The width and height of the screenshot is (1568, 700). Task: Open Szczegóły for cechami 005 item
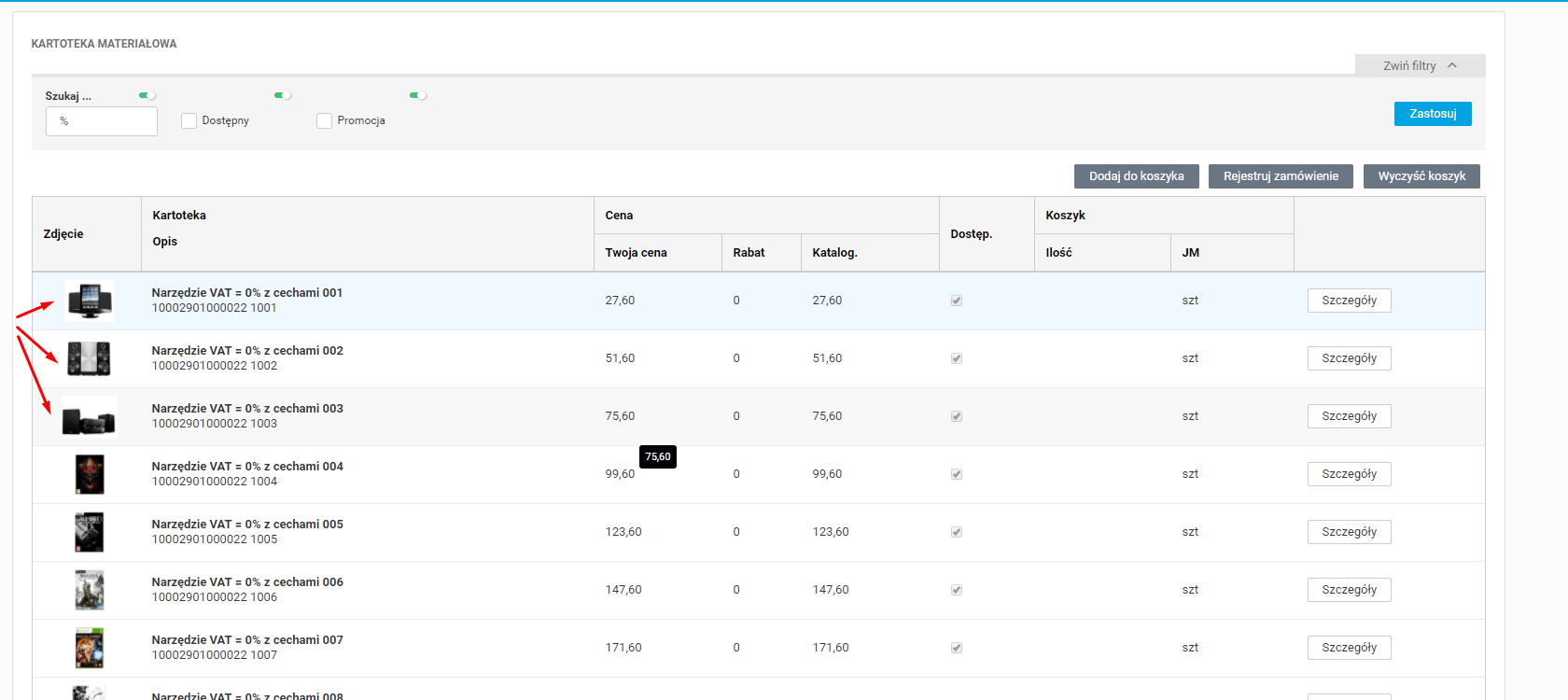coord(1350,532)
